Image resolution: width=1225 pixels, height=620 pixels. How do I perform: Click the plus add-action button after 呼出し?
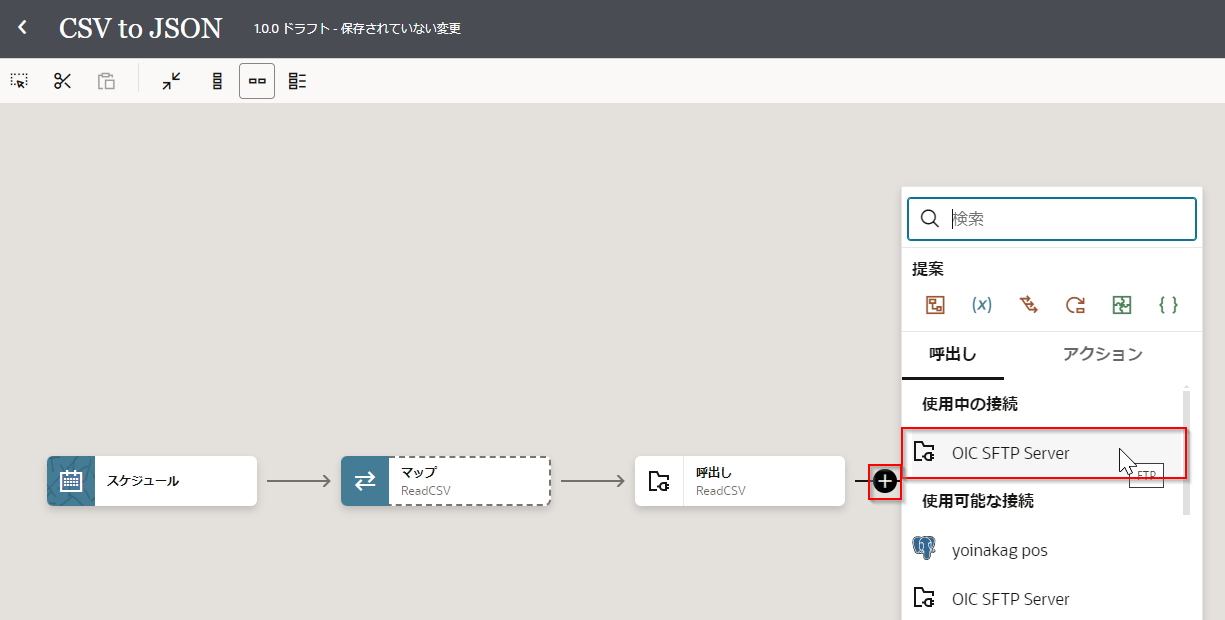point(885,482)
